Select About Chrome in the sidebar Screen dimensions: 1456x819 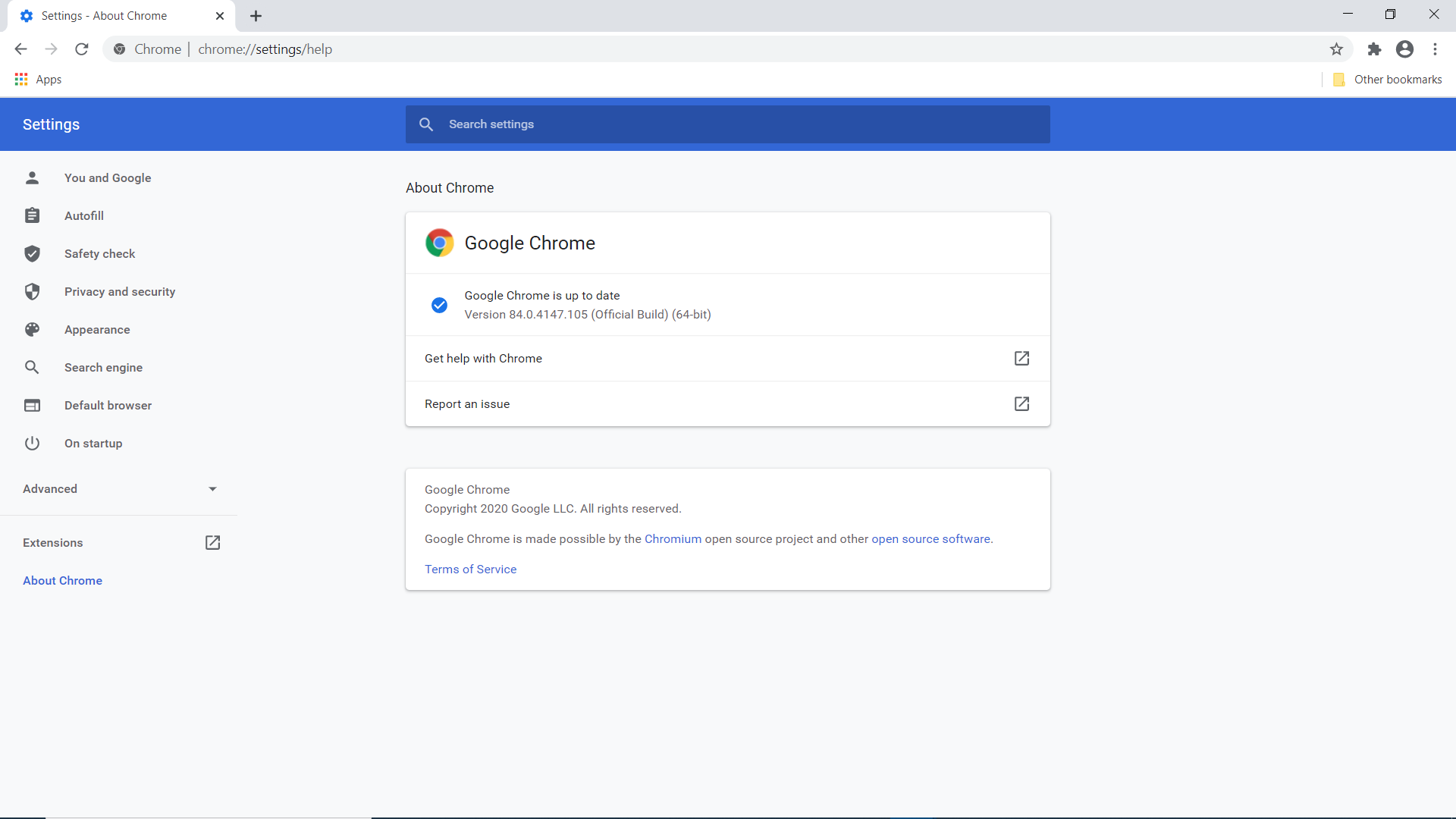click(62, 580)
